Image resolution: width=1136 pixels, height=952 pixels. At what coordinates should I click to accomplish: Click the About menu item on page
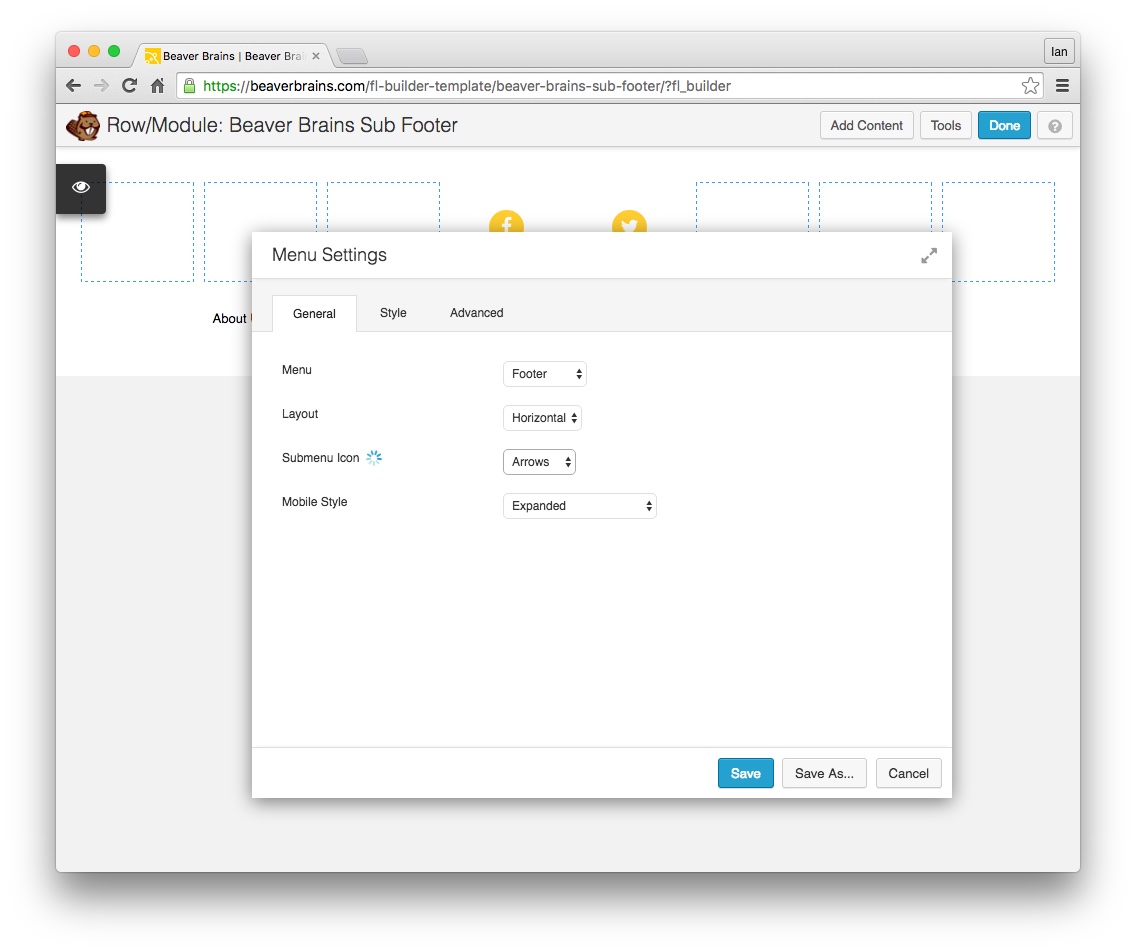click(x=230, y=319)
